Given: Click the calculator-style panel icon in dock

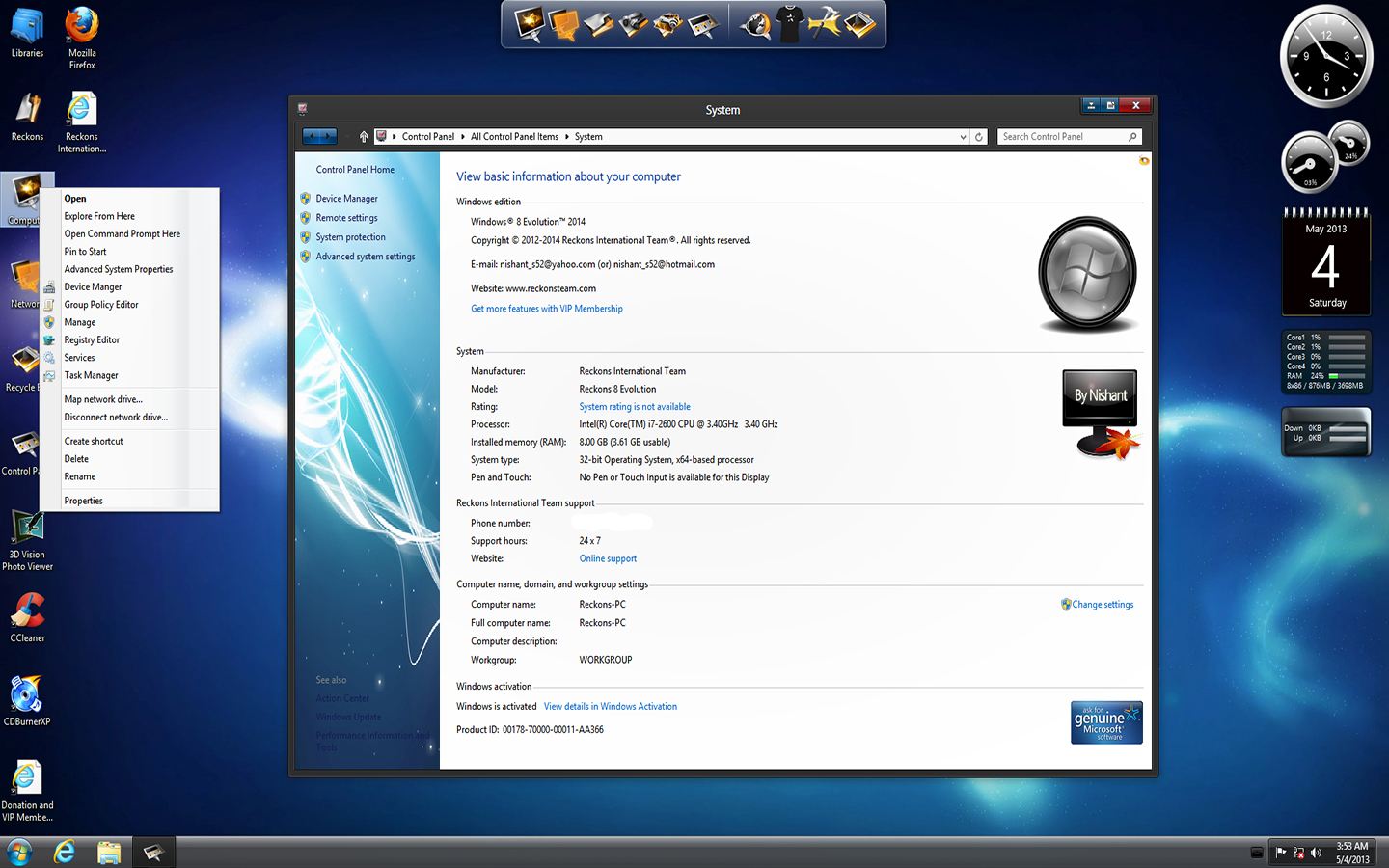Looking at the screenshot, I should [x=703, y=24].
